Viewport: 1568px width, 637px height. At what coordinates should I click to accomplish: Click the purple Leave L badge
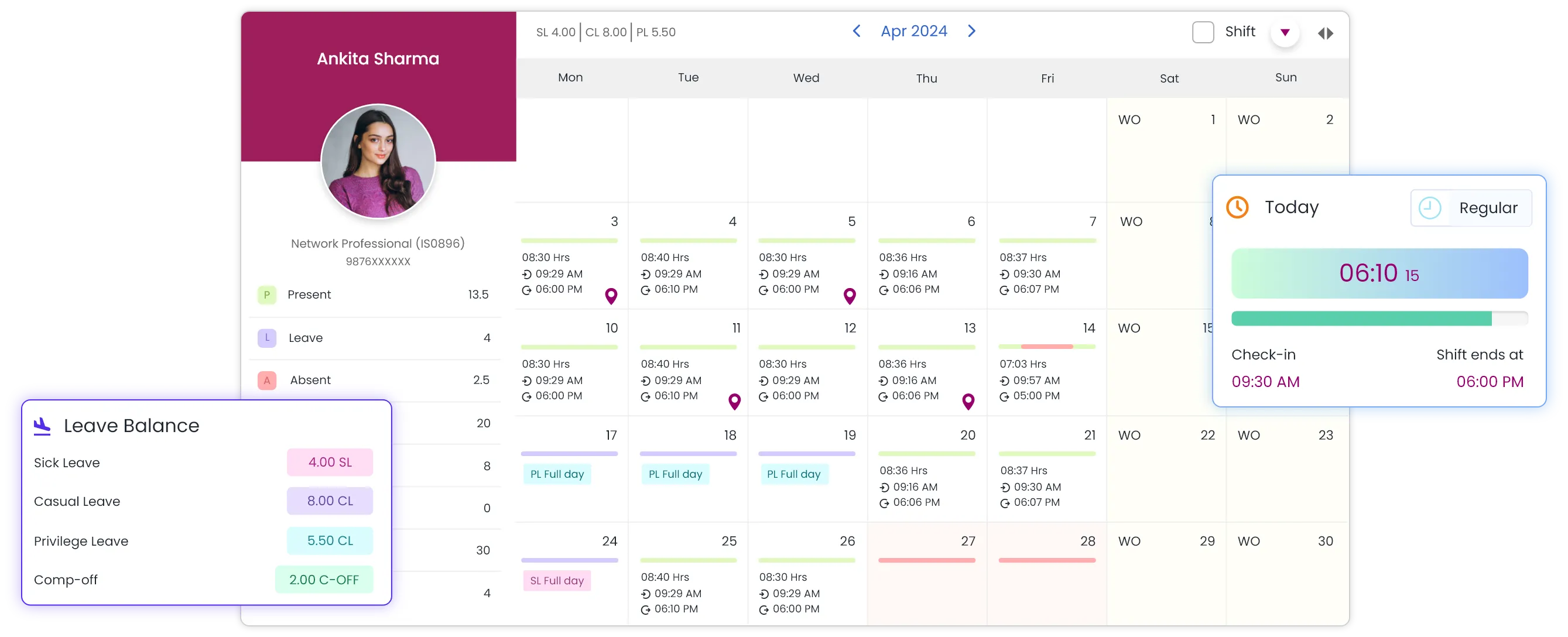[266, 338]
